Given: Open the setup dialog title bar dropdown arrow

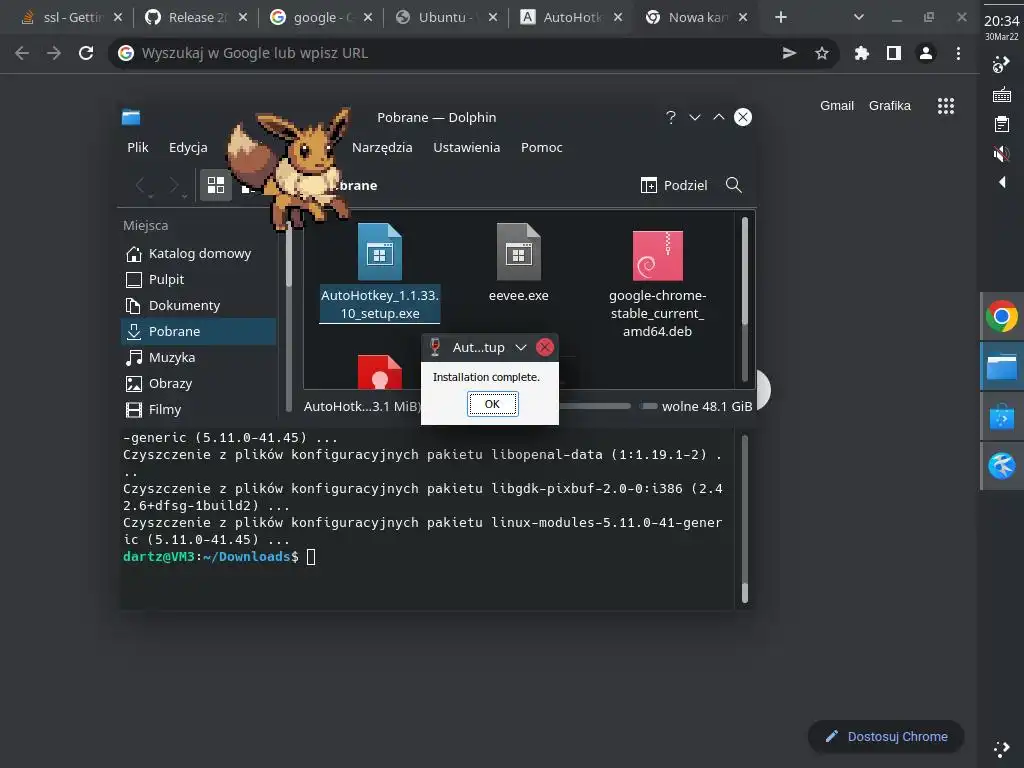Looking at the screenshot, I should point(520,347).
